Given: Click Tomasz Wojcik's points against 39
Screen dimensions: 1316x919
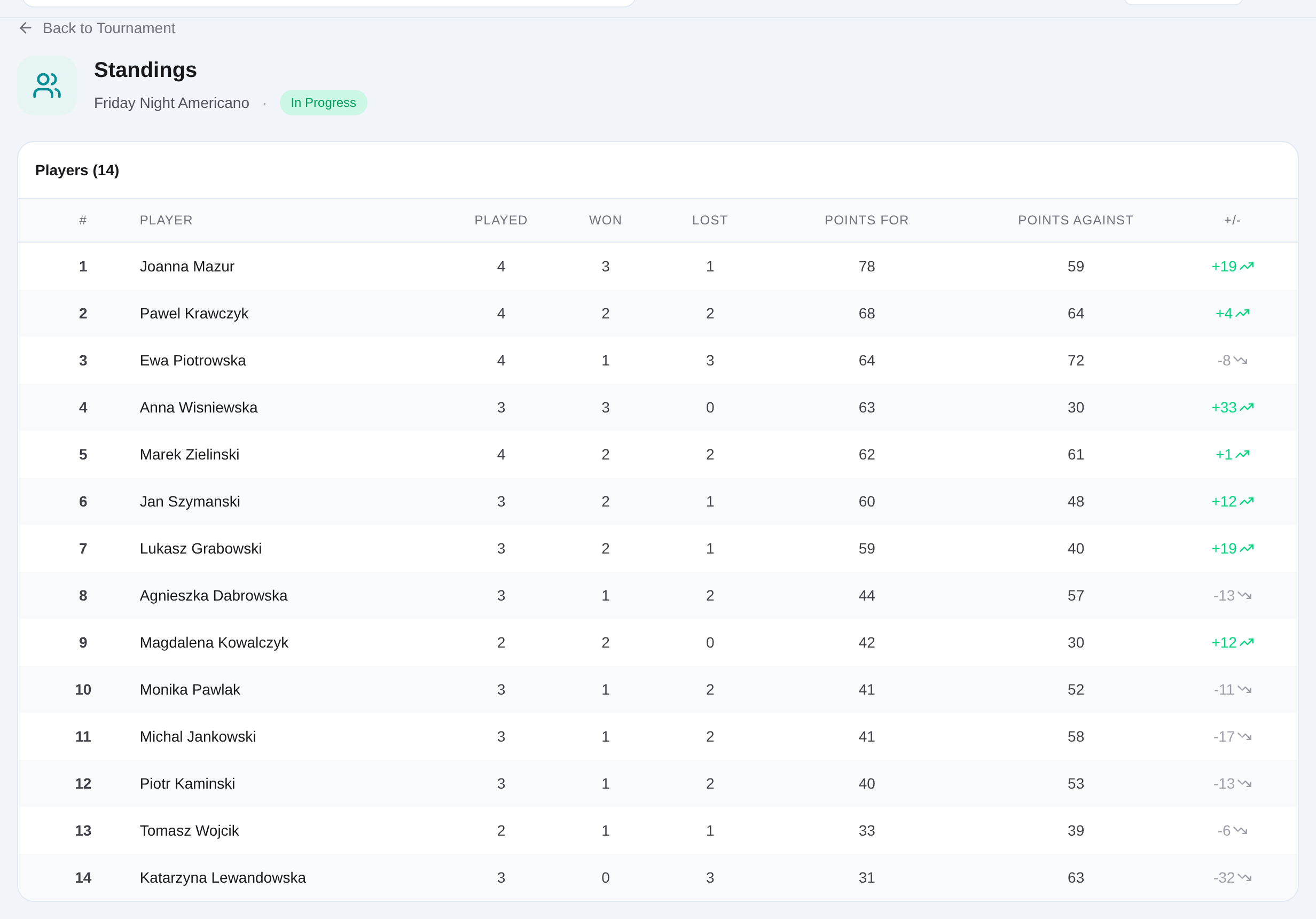Looking at the screenshot, I should click(x=1075, y=831).
